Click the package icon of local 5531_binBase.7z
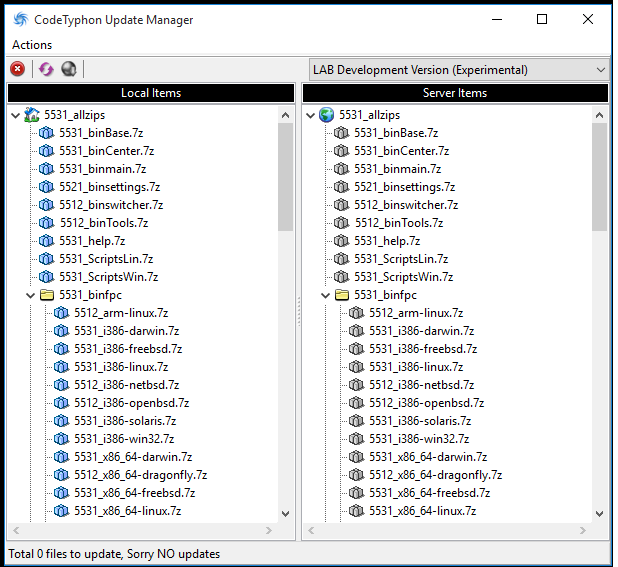Screen dimensions: 618x567 tap(47, 133)
